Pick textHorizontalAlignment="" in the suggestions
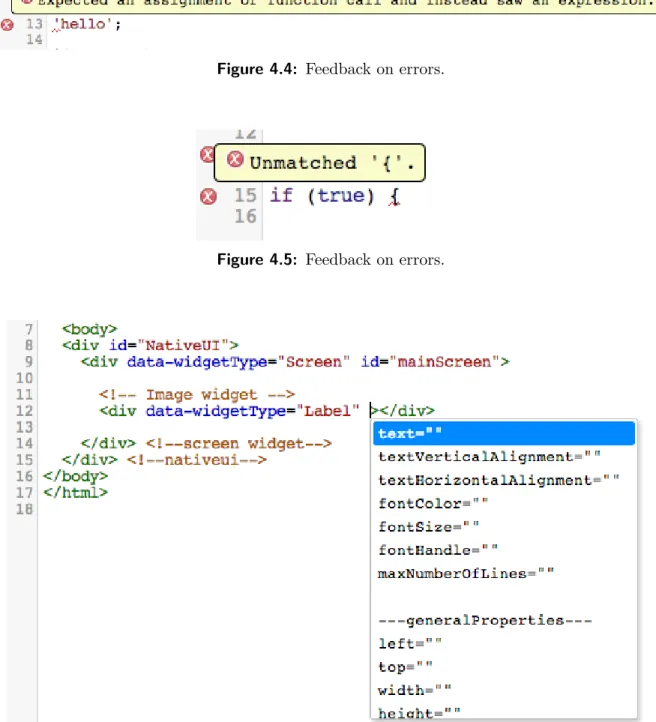This screenshot has width=656, height=722. point(504,480)
